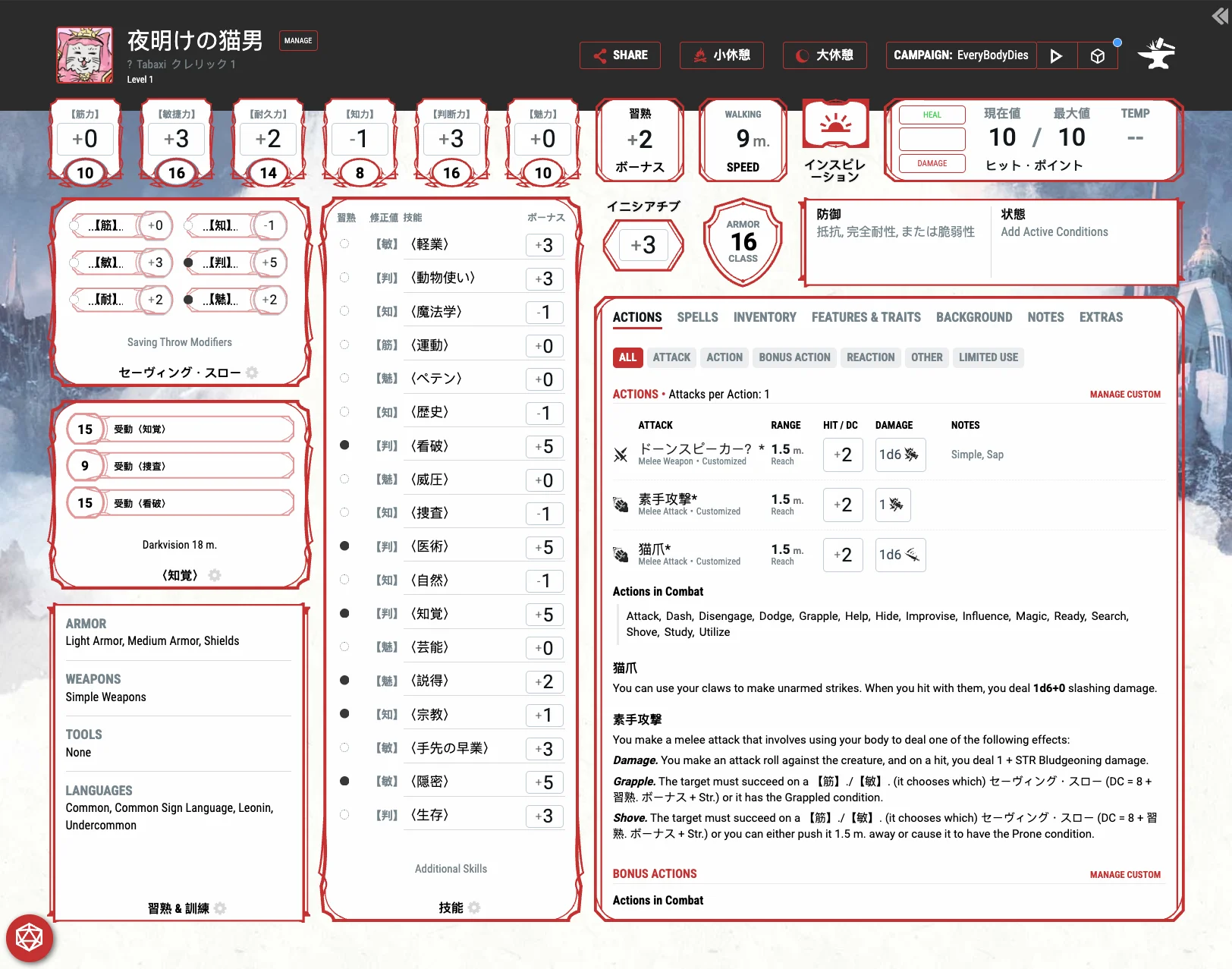The height and width of the screenshot is (969, 1232).
Task: Switch to the SPELLS tab
Action: 697,317
